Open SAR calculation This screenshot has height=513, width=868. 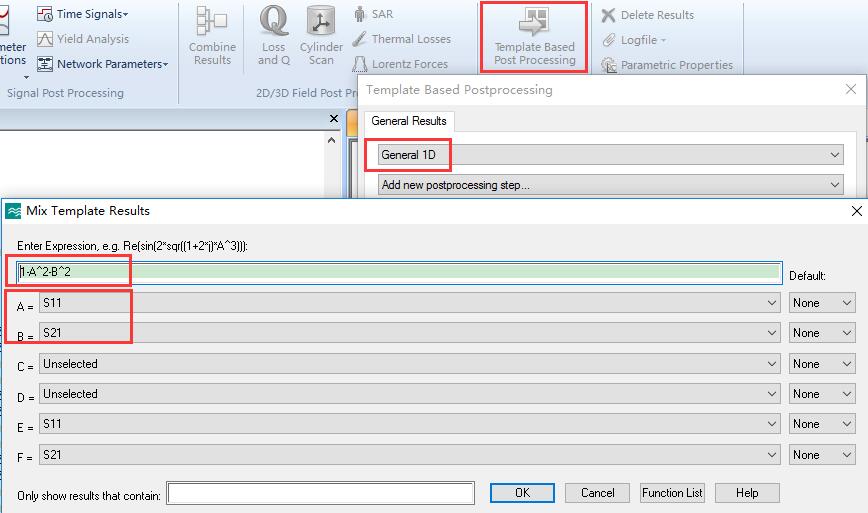[x=374, y=14]
